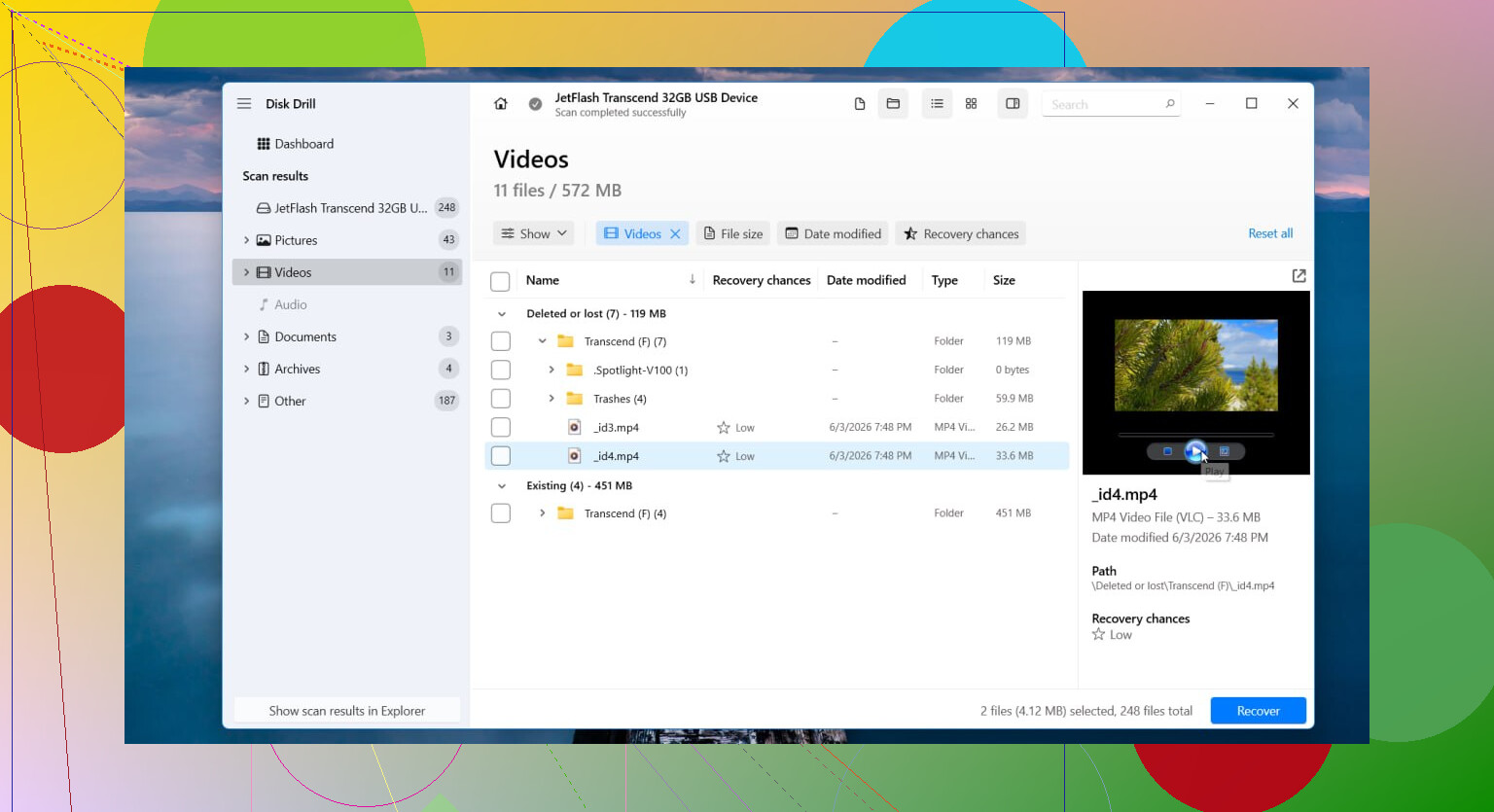The width and height of the screenshot is (1494, 812).
Task: Toggle the preview panel icon
Action: 1013,104
